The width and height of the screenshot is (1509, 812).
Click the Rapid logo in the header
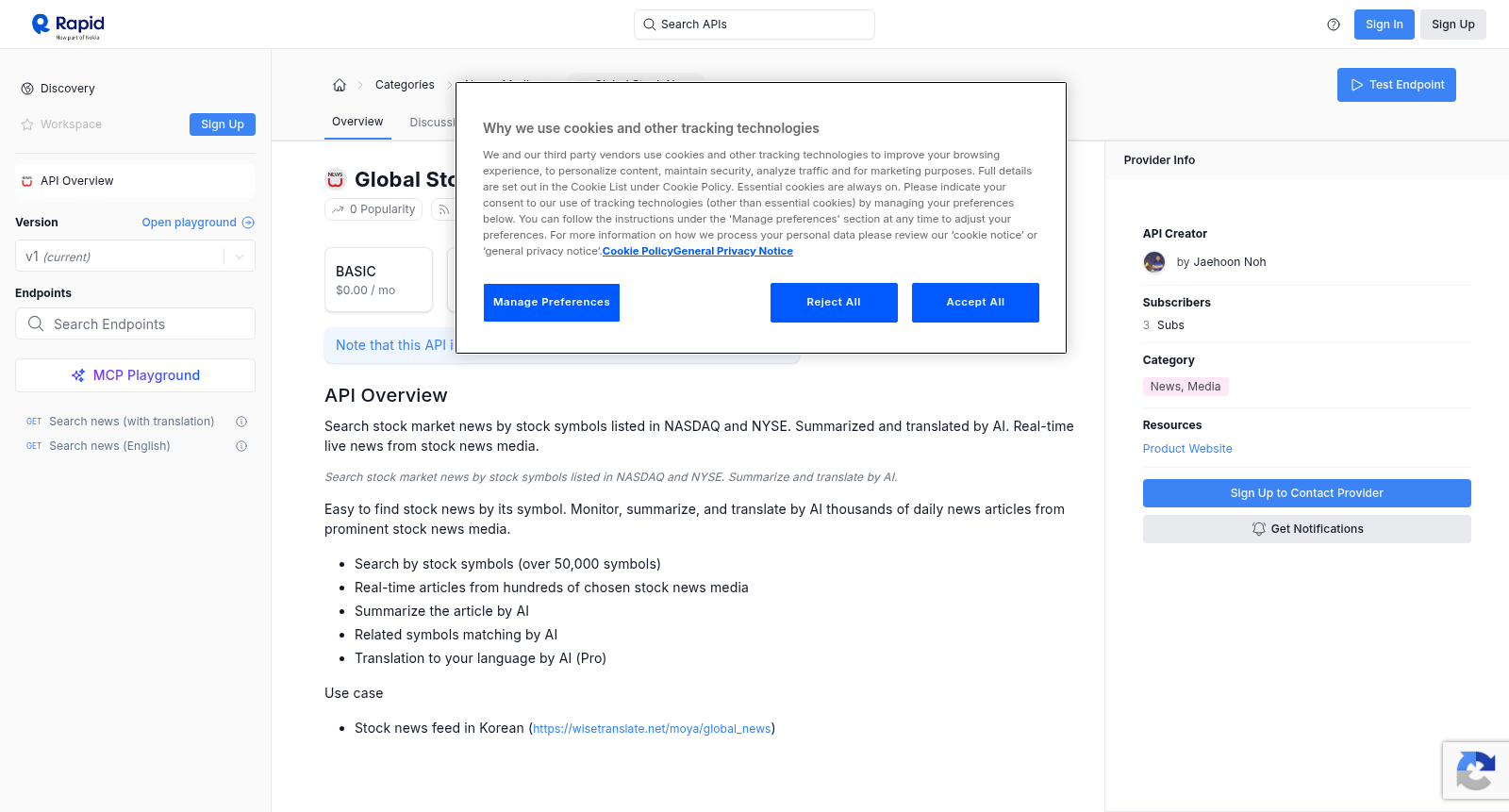pos(68,25)
